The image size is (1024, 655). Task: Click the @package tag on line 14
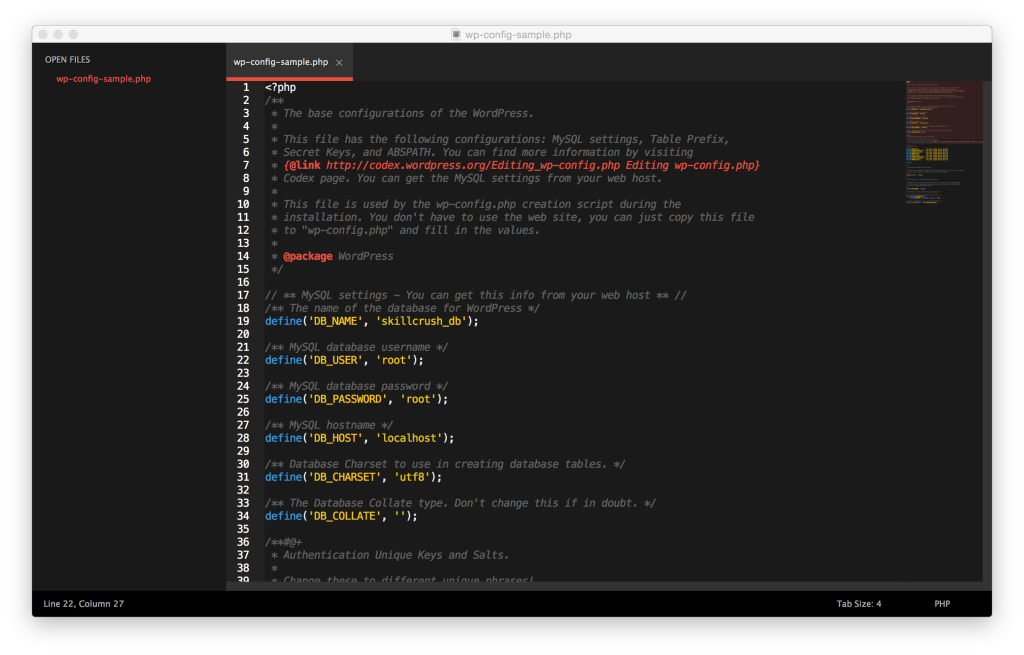pyautogui.click(x=308, y=257)
